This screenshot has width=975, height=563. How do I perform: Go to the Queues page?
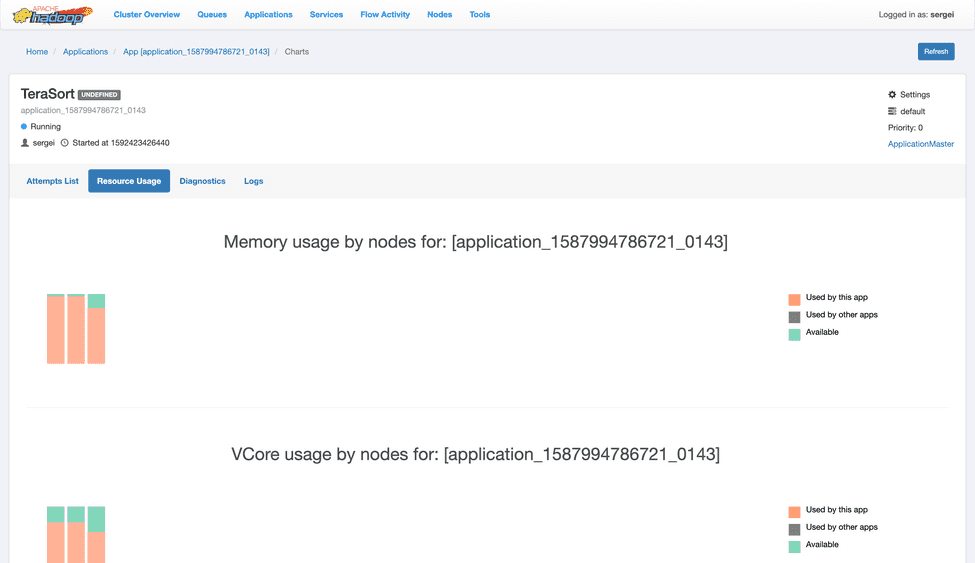(212, 15)
